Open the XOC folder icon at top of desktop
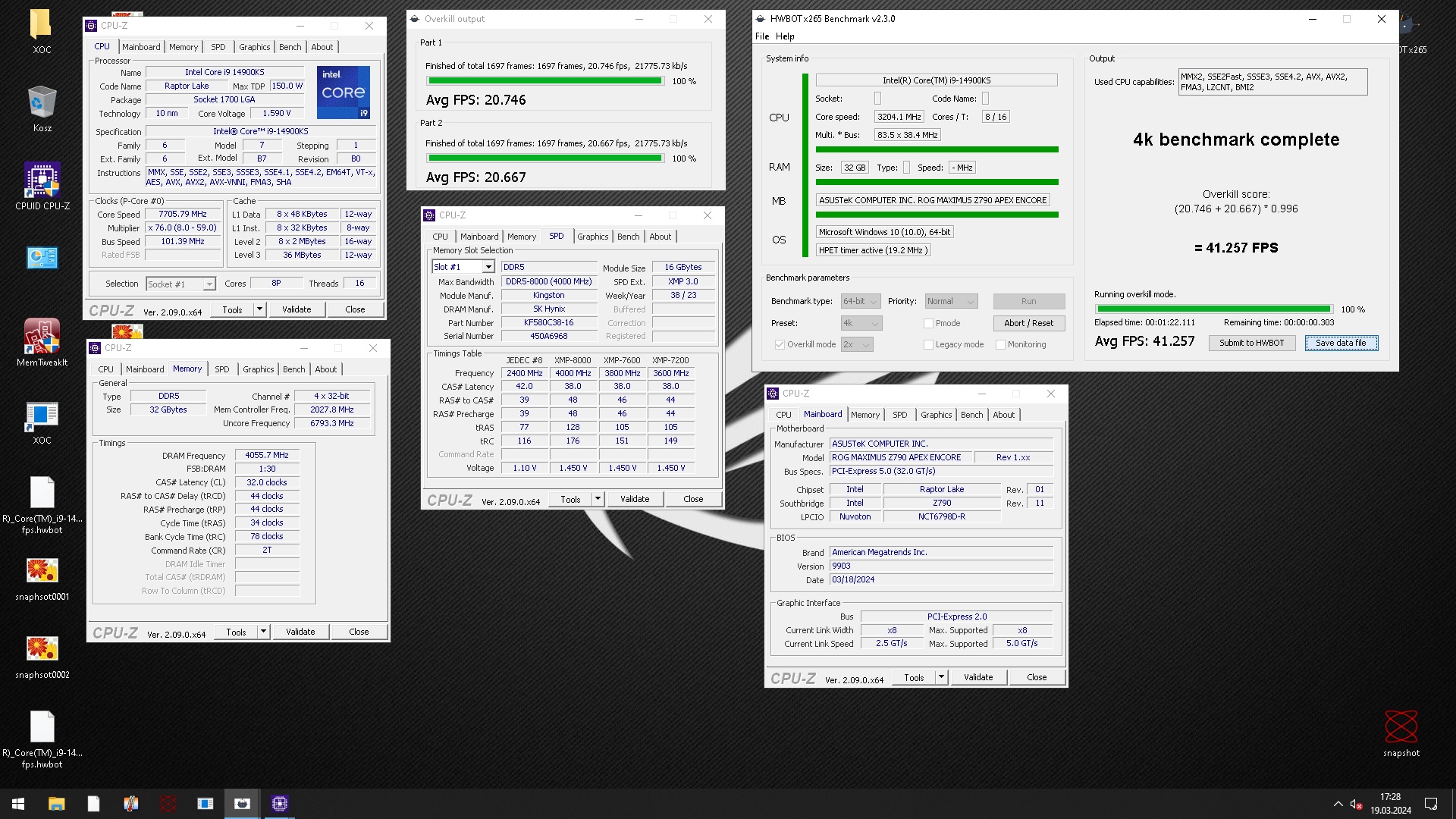Viewport: 1456px width, 819px height. (x=41, y=24)
